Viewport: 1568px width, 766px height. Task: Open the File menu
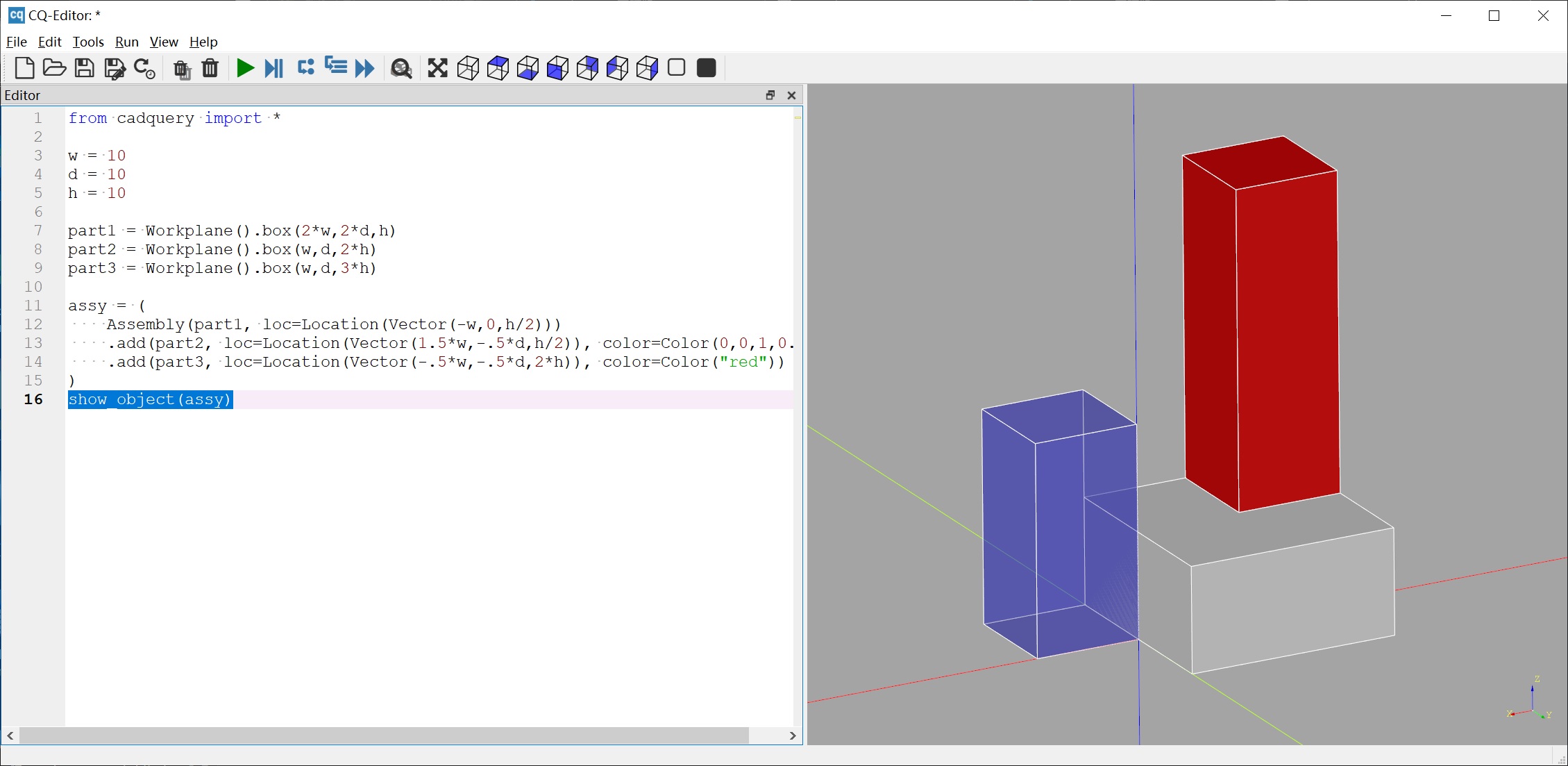point(16,42)
